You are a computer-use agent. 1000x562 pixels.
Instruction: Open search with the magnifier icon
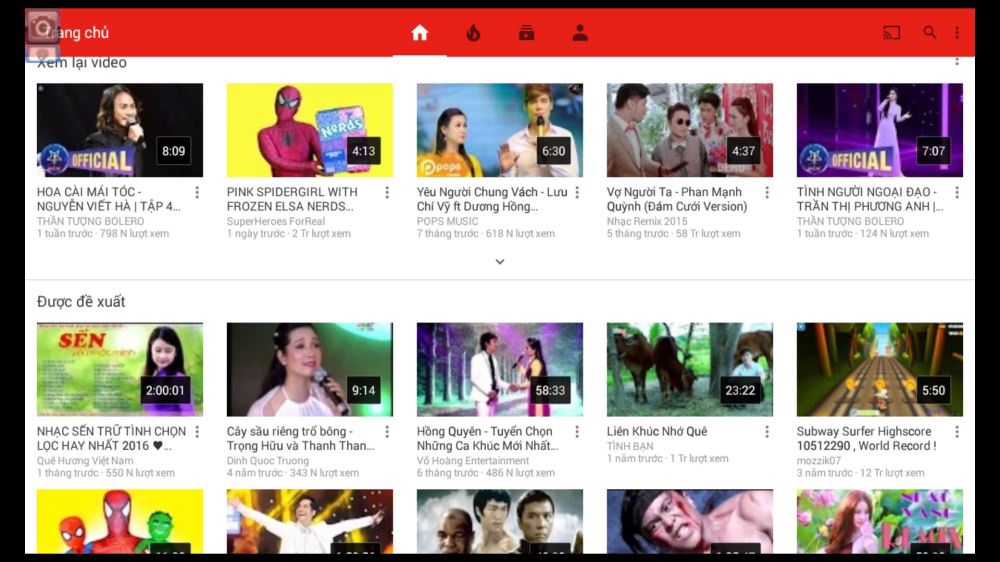pos(930,33)
